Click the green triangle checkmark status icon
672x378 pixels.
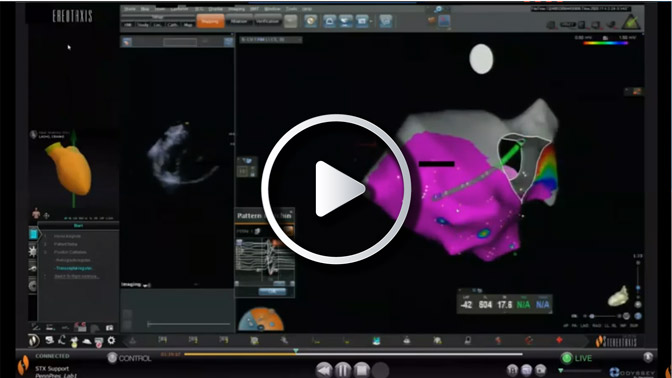631,22
